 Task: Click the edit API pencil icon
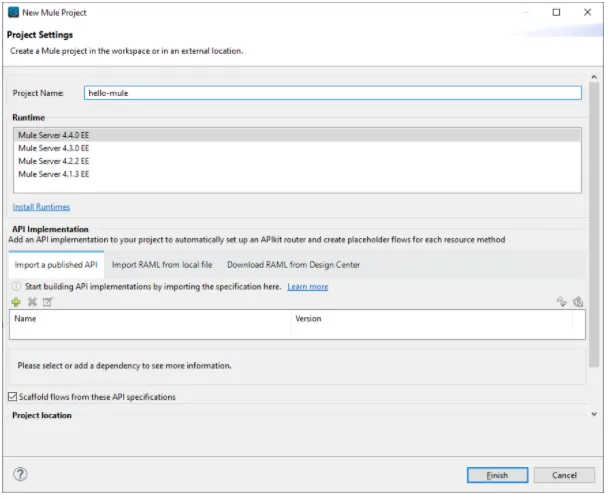[48, 303]
